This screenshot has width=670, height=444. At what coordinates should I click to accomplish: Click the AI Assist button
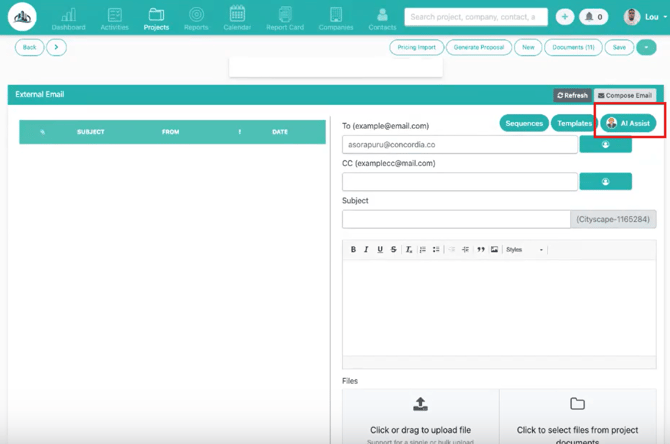629,123
